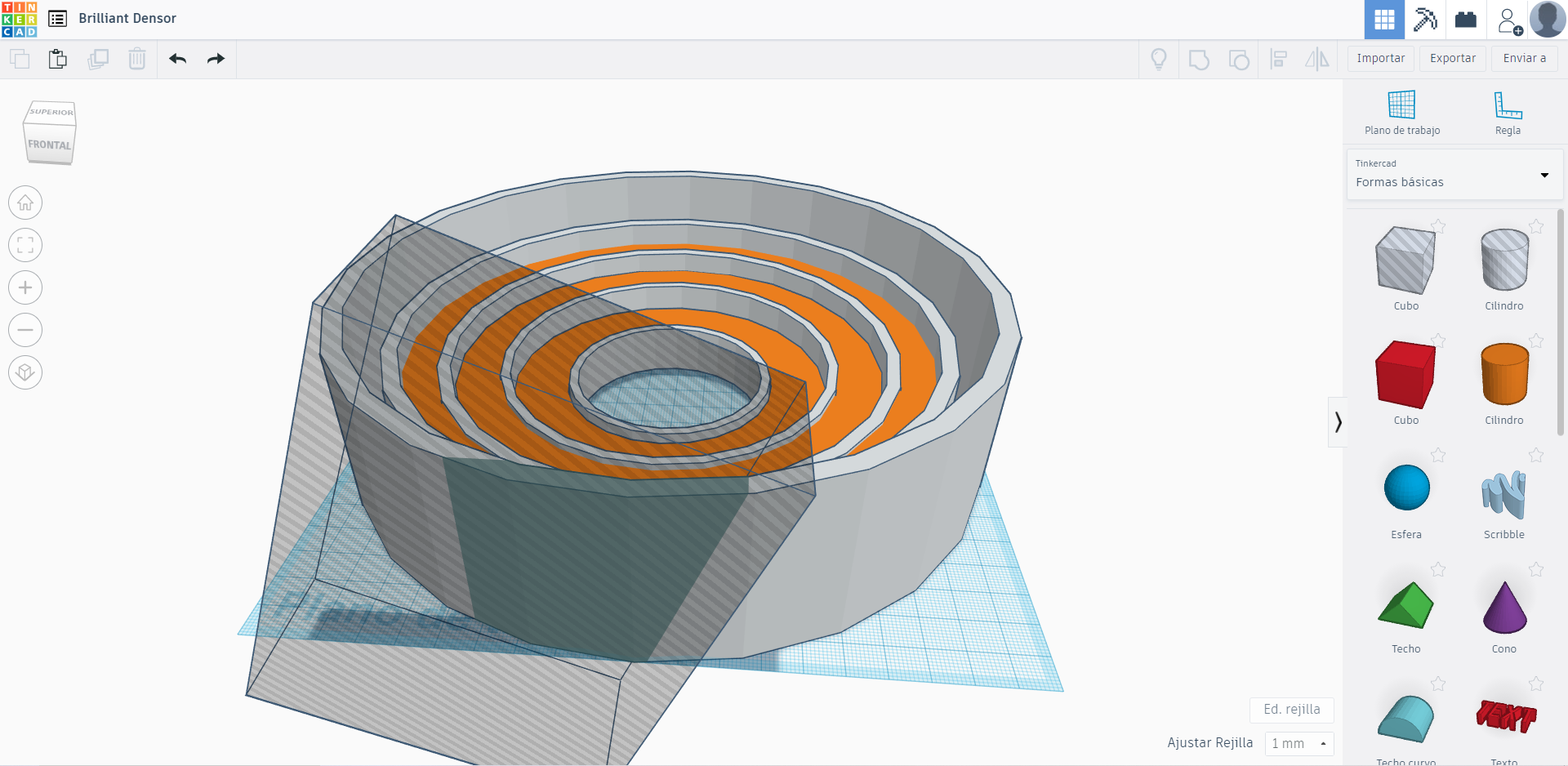
Task: Click the SUPERIOR face of view cube
Action: pos(51,112)
